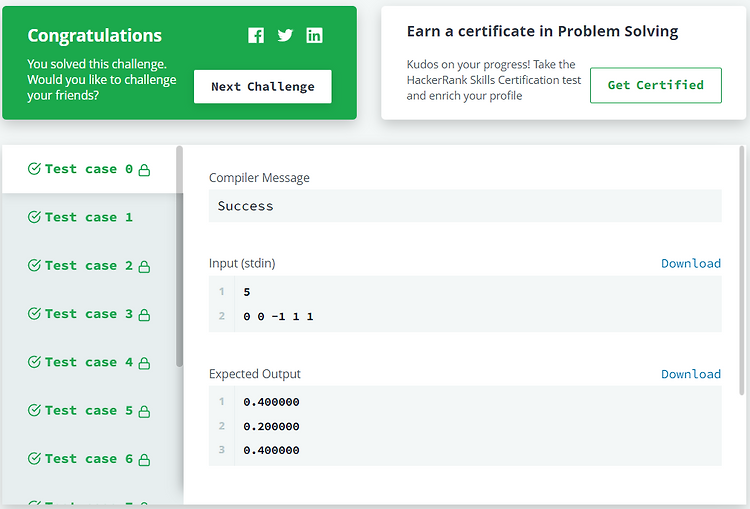
Task: Click input line '5'
Action: [x=247, y=292]
